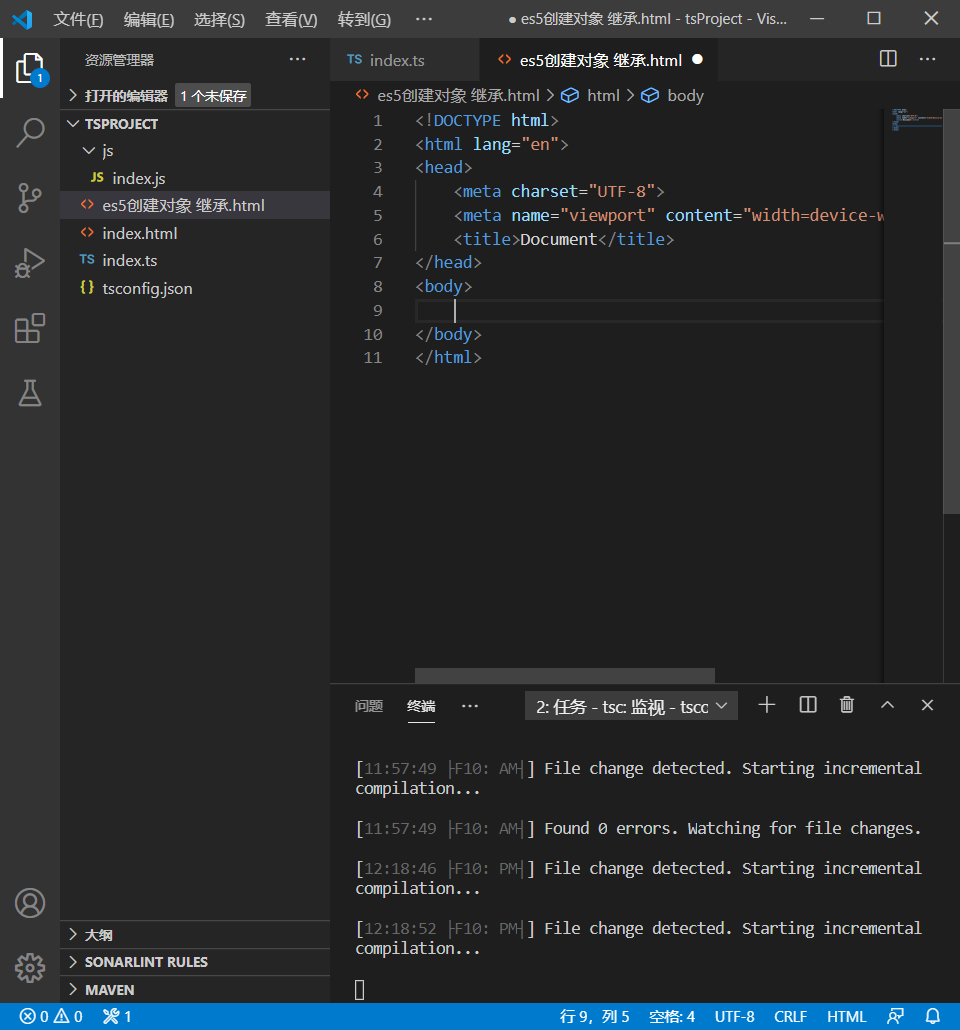Kill terminal with trash icon
The height and width of the screenshot is (1030, 960).
(x=847, y=705)
